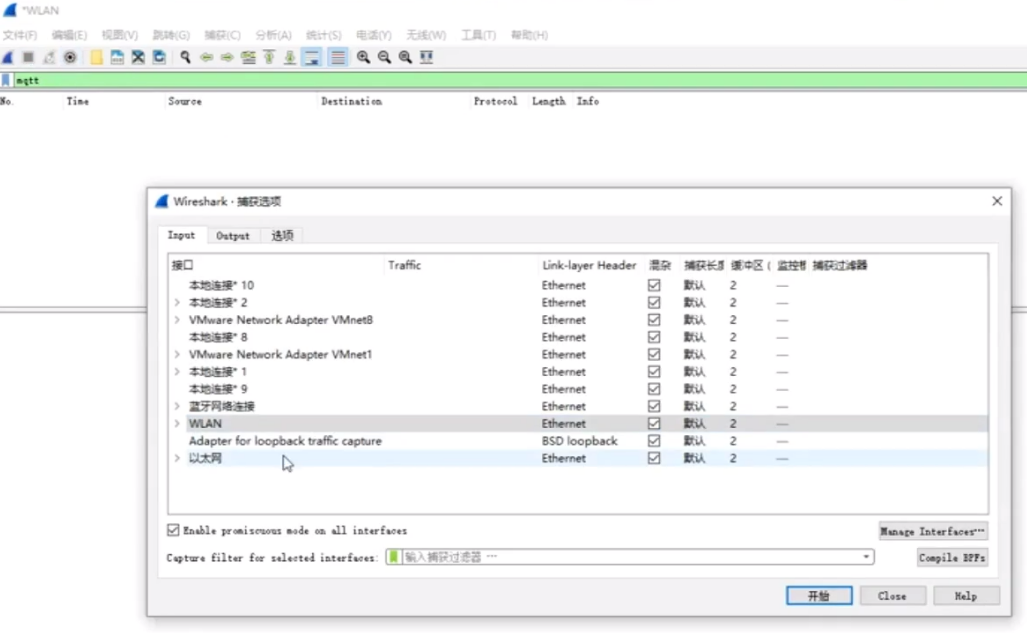This screenshot has width=1027, height=633.
Task: Click the capture filter input field
Action: point(629,557)
